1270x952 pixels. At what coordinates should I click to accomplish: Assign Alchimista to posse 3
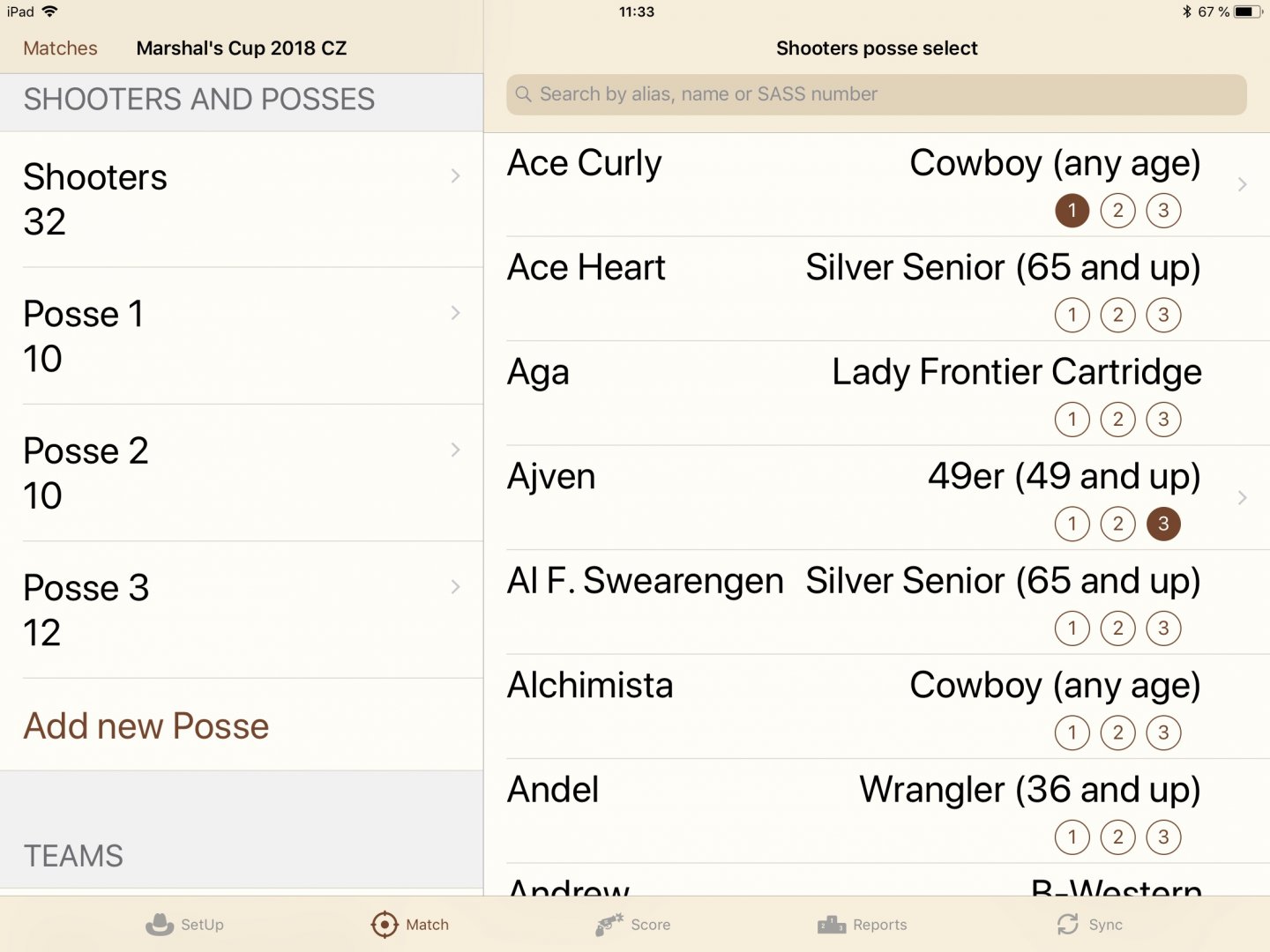[x=1163, y=733]
